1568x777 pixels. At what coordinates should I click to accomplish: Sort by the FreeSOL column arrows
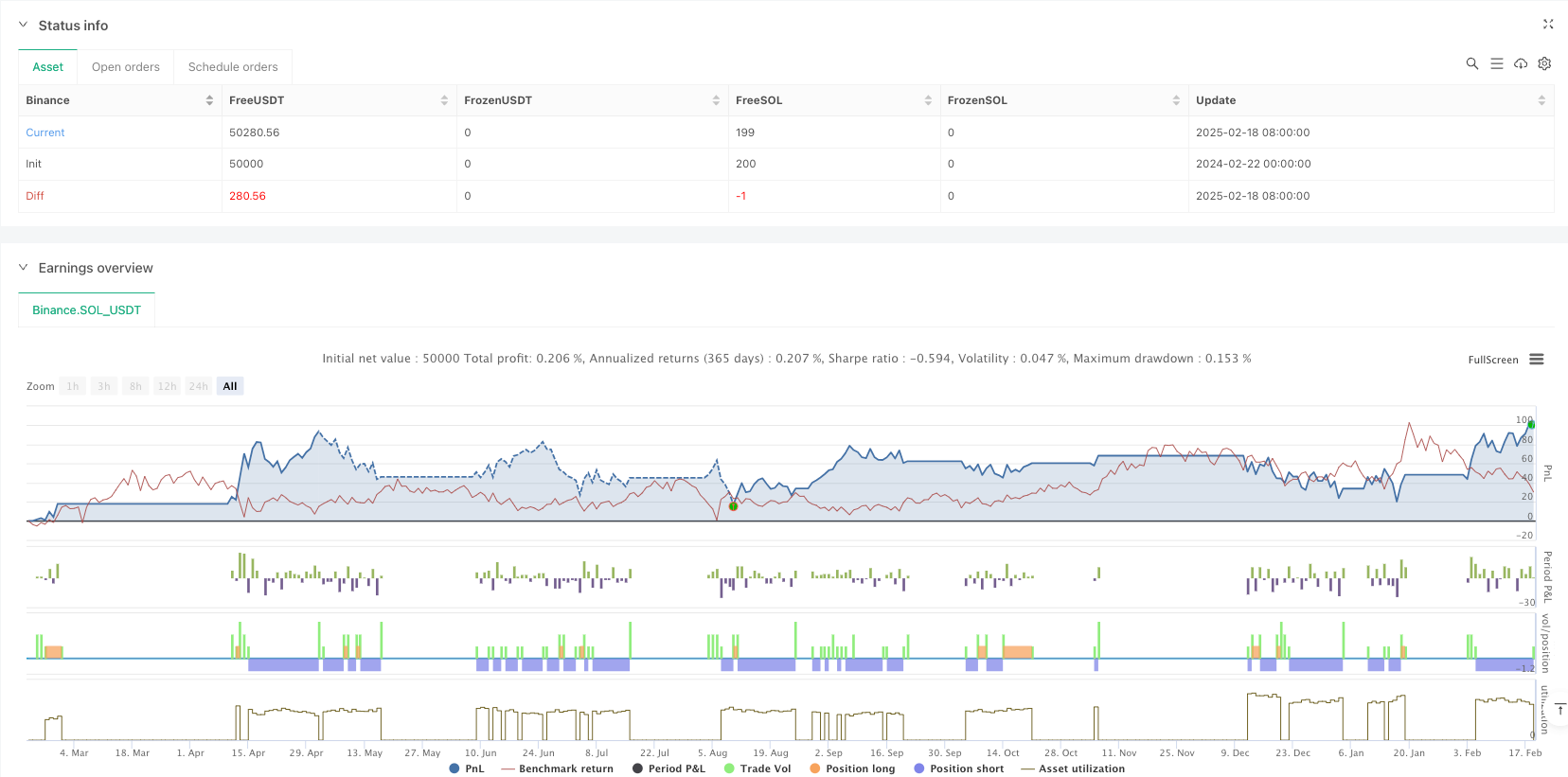point(928,100)
